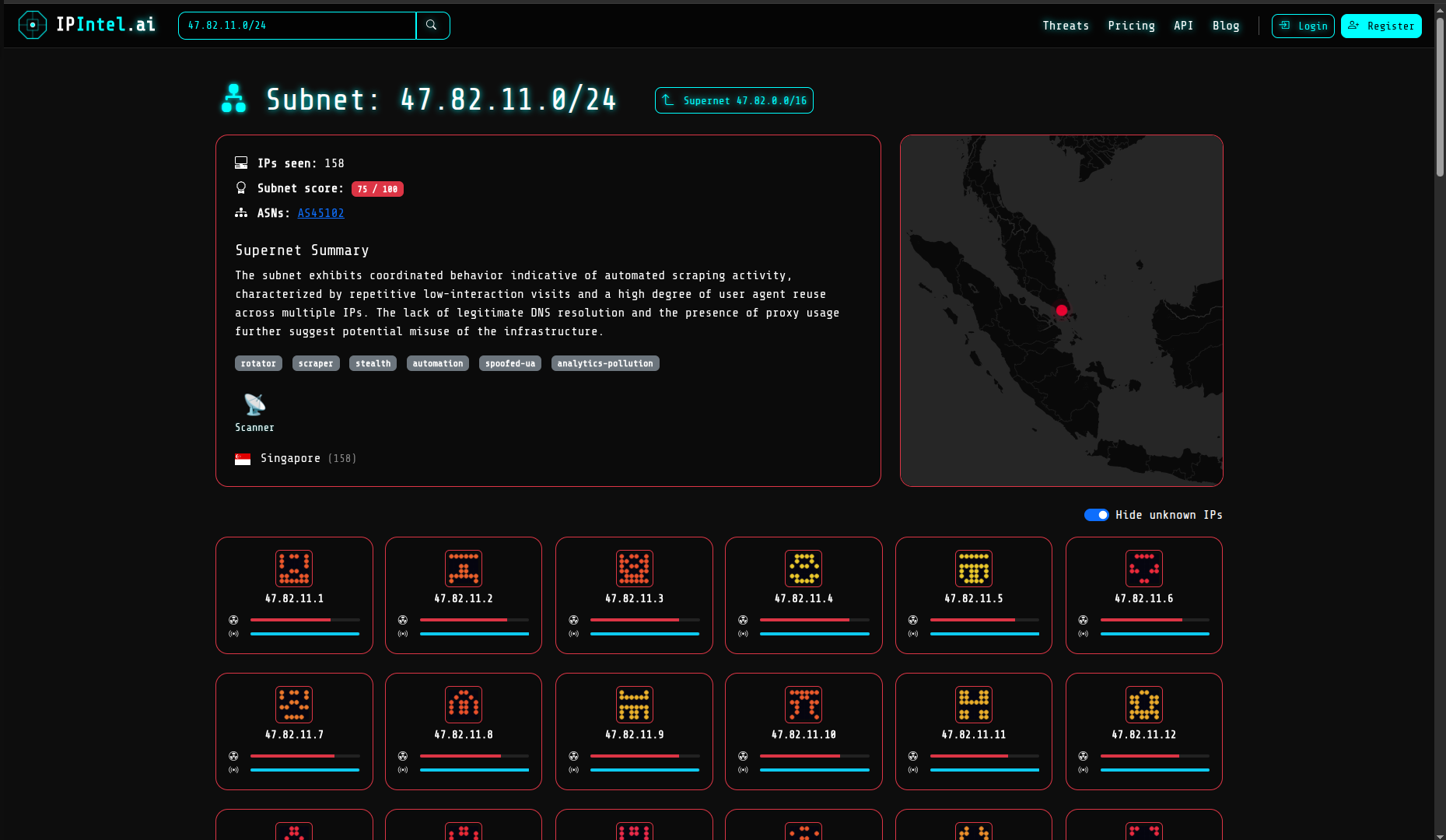The width and height of the screenshot is (1446, 840).
Task: Click the satellite dish Scanner icon
Action: click(253, 404)
